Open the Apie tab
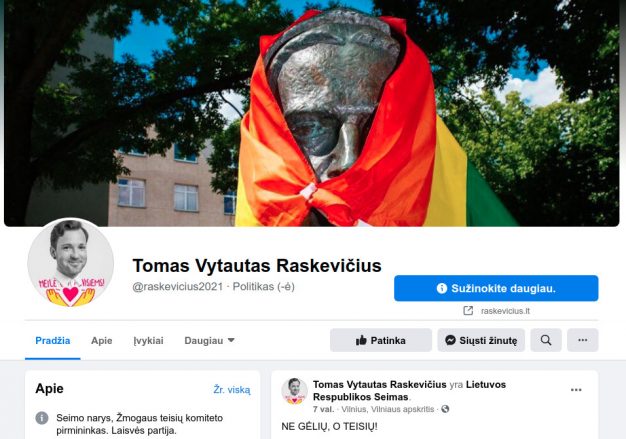Image resolution: width=626 pixels, height=439 pixels. click(101, 340)
